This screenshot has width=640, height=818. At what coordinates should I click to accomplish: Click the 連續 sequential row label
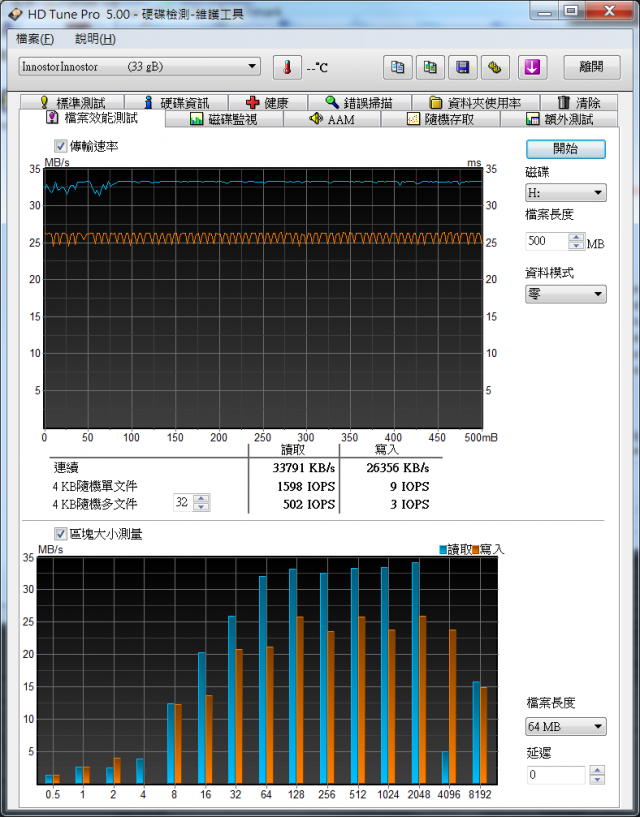(66, 467)
